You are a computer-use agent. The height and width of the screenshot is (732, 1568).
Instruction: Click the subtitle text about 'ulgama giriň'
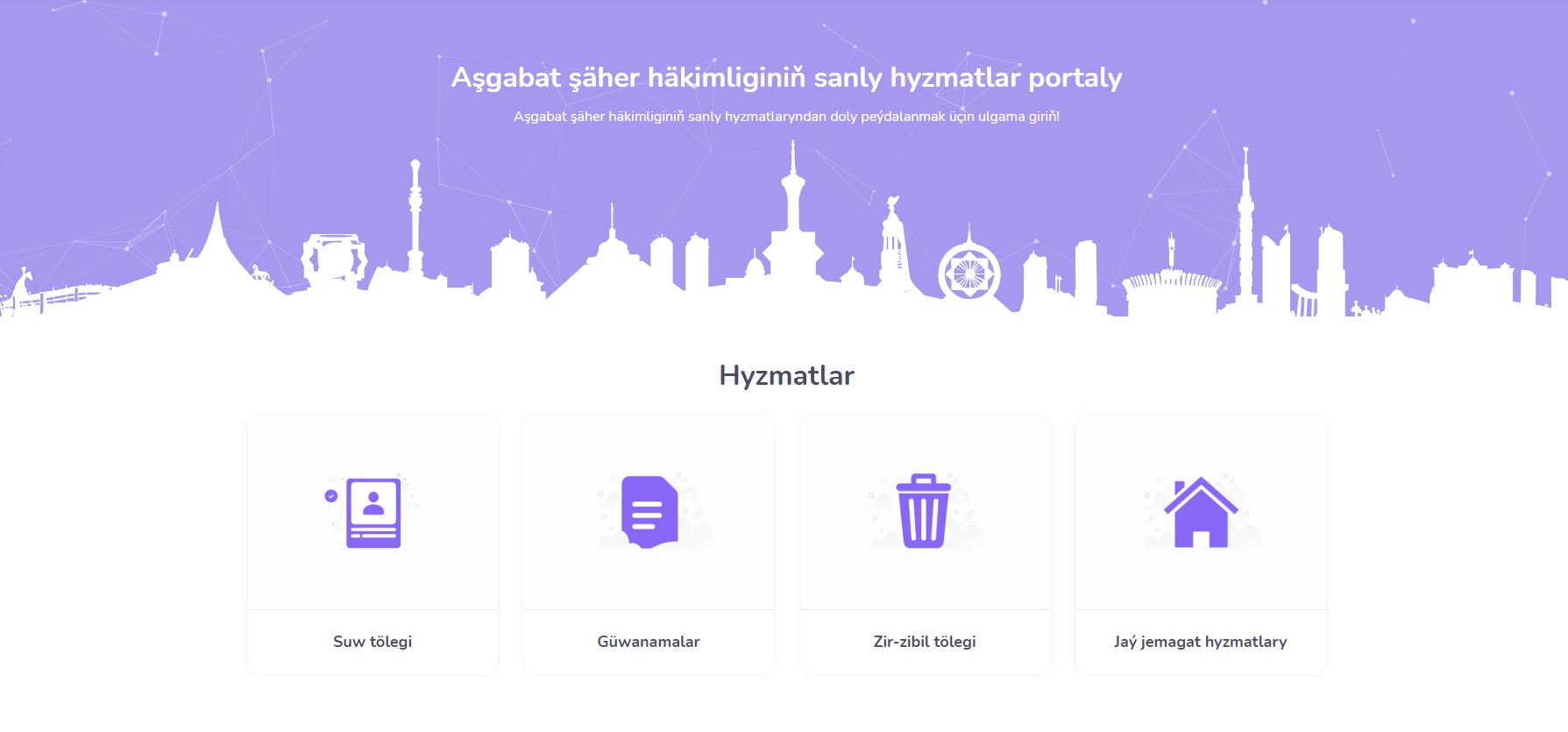(x=786, y=117)
